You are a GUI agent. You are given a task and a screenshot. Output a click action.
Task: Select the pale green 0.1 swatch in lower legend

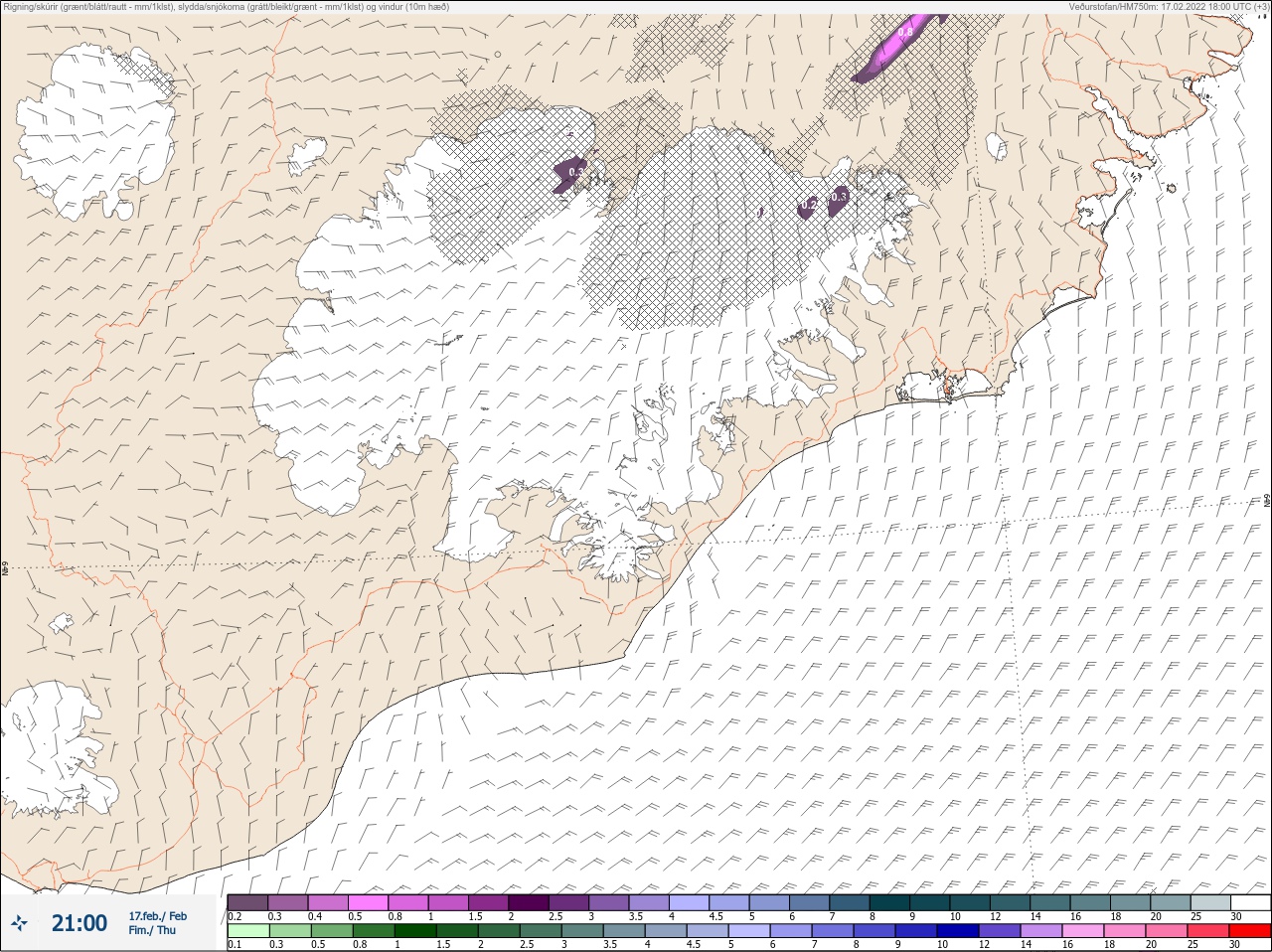pyautogui.click(x=247, y=931)
